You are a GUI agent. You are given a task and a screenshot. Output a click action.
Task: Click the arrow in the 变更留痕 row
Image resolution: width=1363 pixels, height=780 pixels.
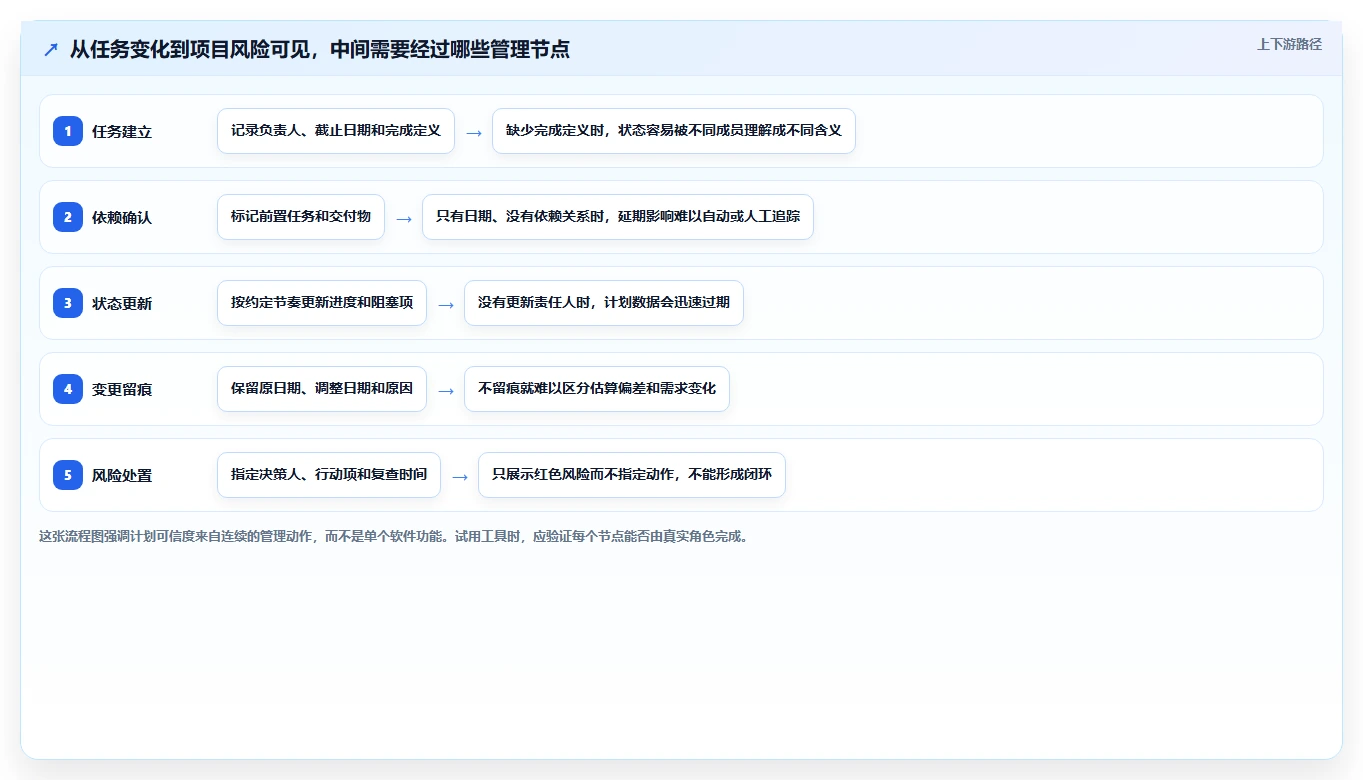[x=446, y=390]
